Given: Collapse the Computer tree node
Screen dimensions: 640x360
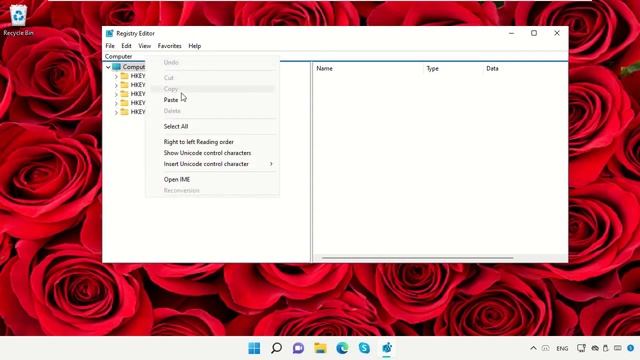Looking at the screenshot, I should pos(108,67).
